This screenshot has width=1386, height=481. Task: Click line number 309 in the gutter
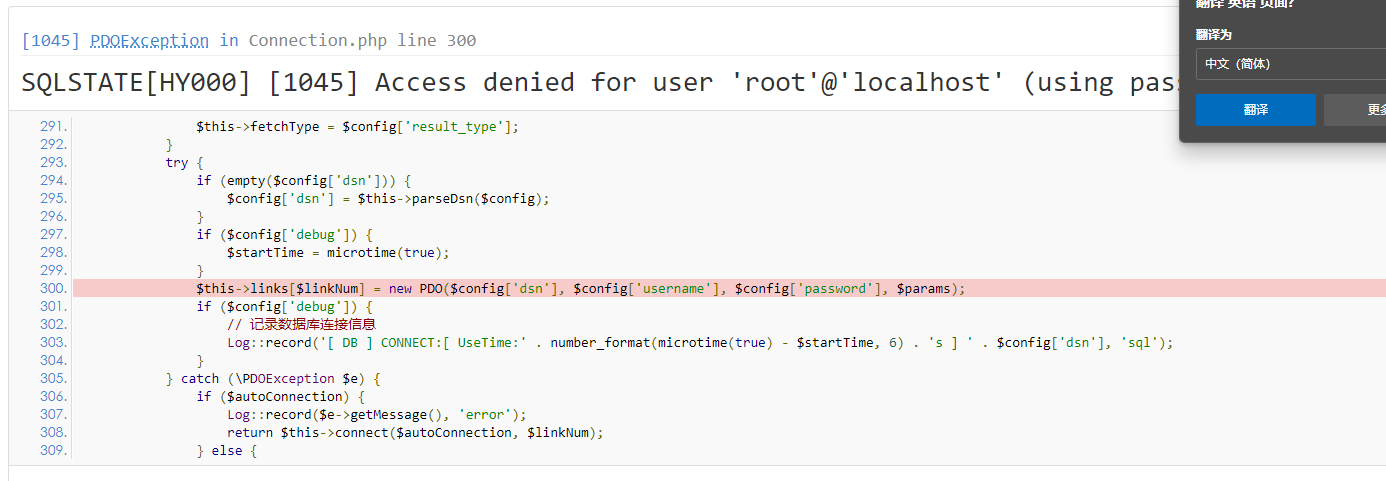click(x=54, y=450)
